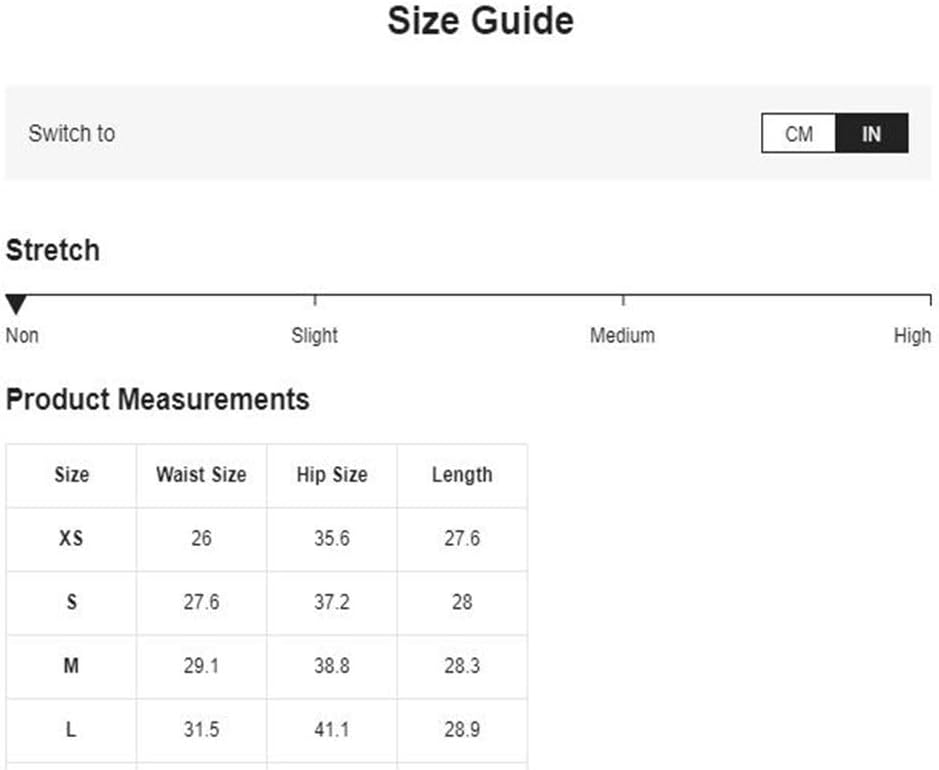Image resolution: width=939 pixels, height=770 pixels.
Task: Click the Size column header
Action: pos(72,475)
